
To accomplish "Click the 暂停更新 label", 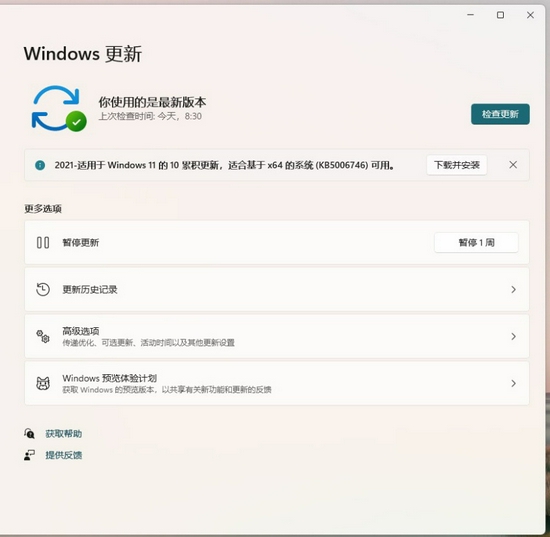I will (81, 242).
